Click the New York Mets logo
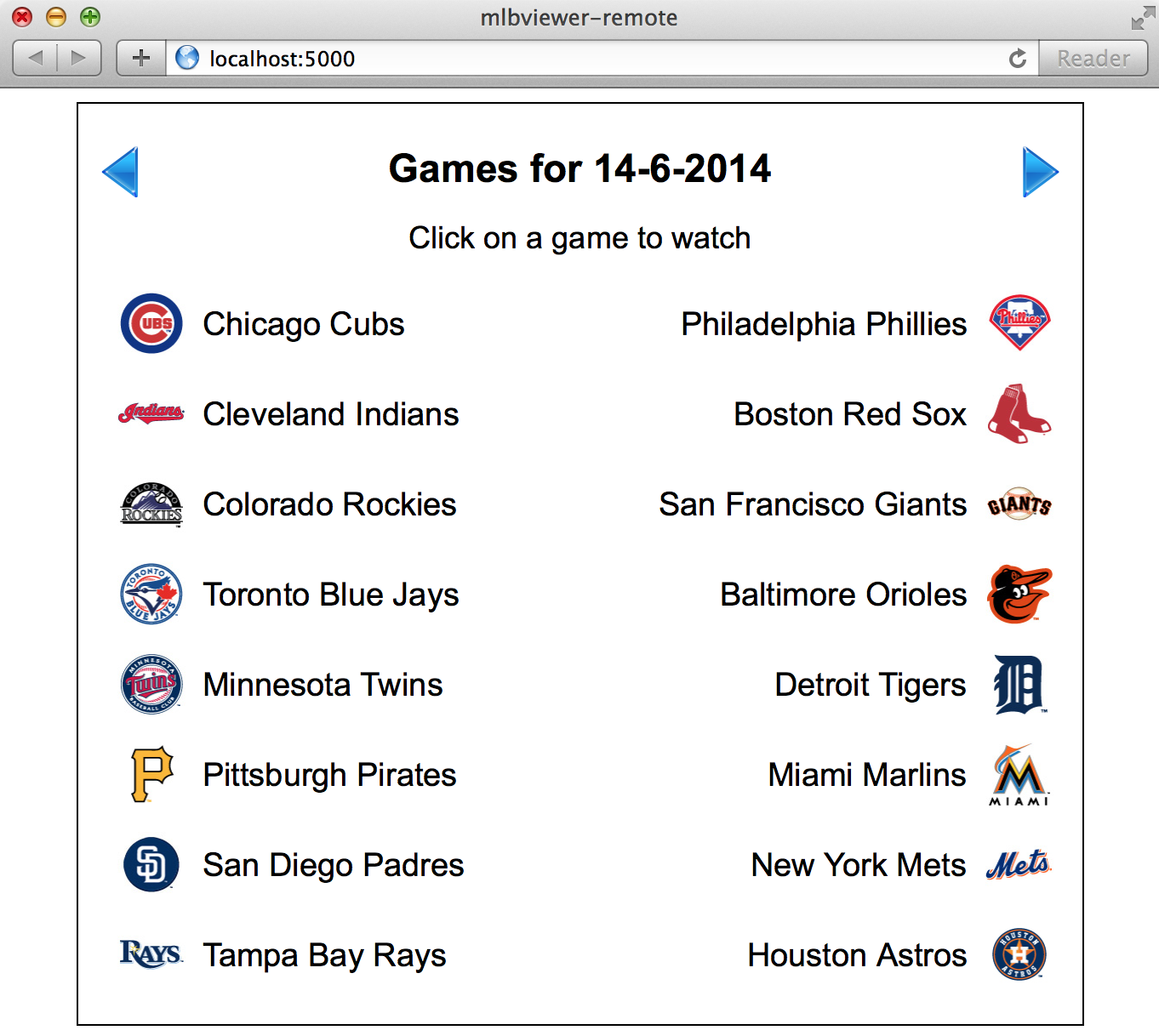1159x1036 pixels. pyautogui.click(x=1019, y=865)
